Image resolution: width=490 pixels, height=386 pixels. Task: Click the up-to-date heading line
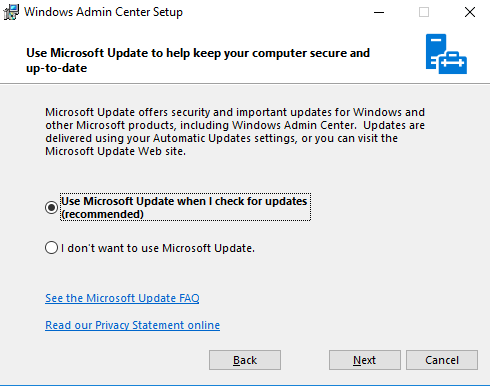coord(56,68)
